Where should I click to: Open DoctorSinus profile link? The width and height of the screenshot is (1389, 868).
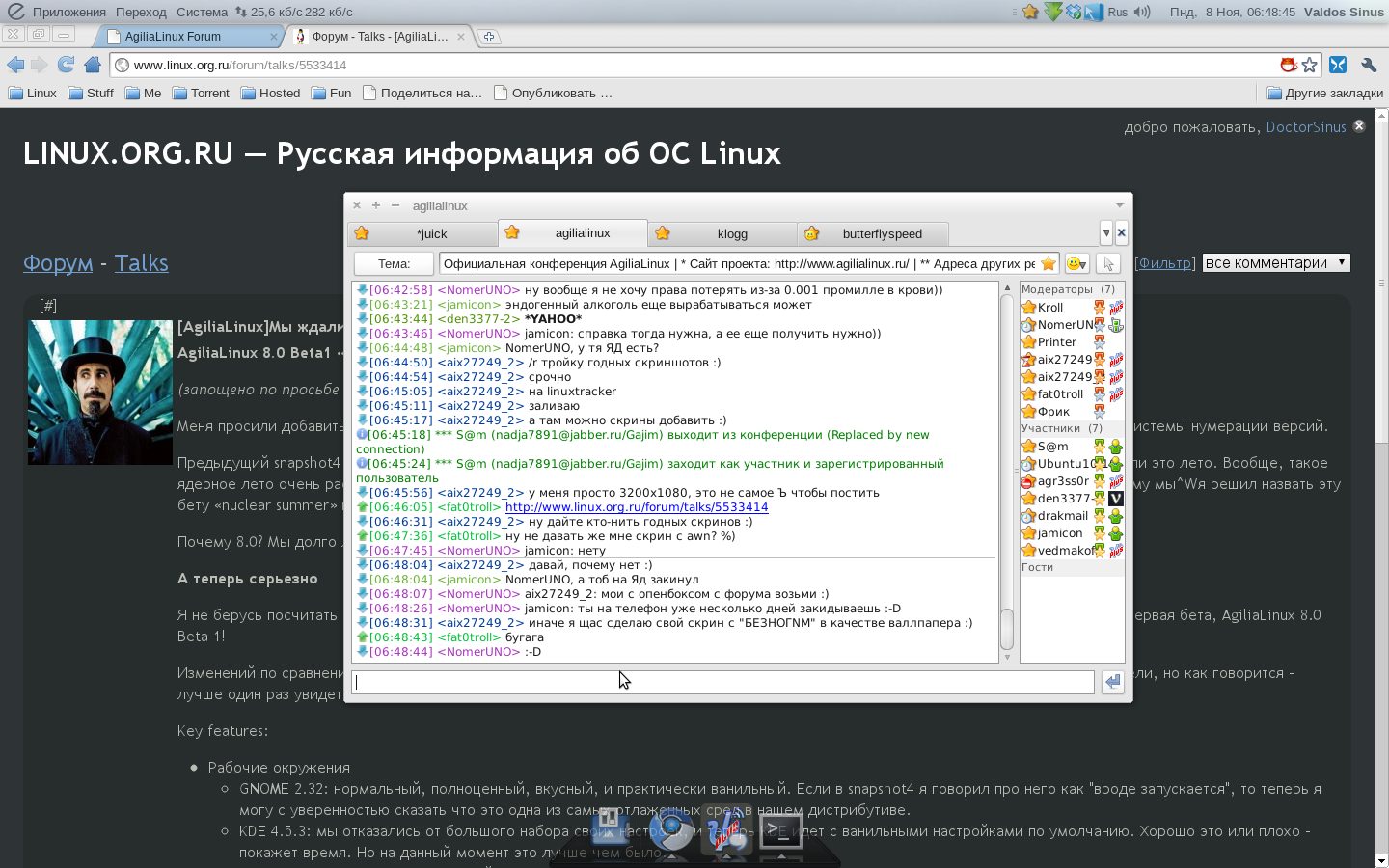point(1306,127)
